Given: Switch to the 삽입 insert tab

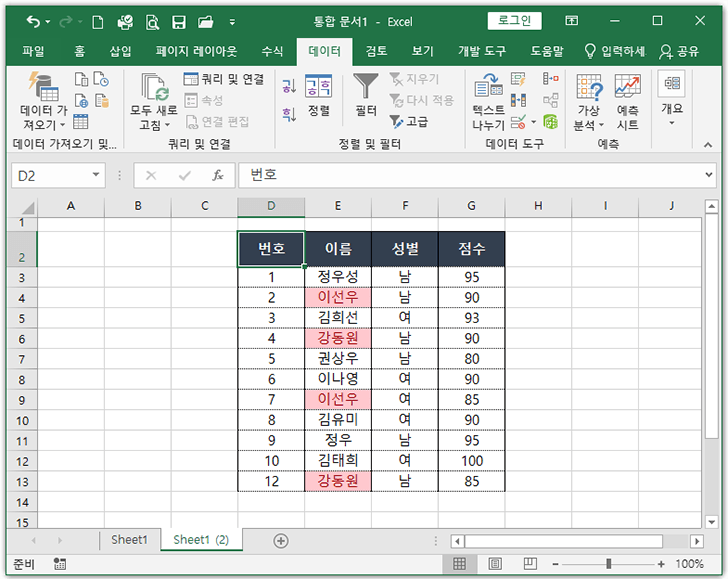Looking at the screenshot, I should pos(120,51).
